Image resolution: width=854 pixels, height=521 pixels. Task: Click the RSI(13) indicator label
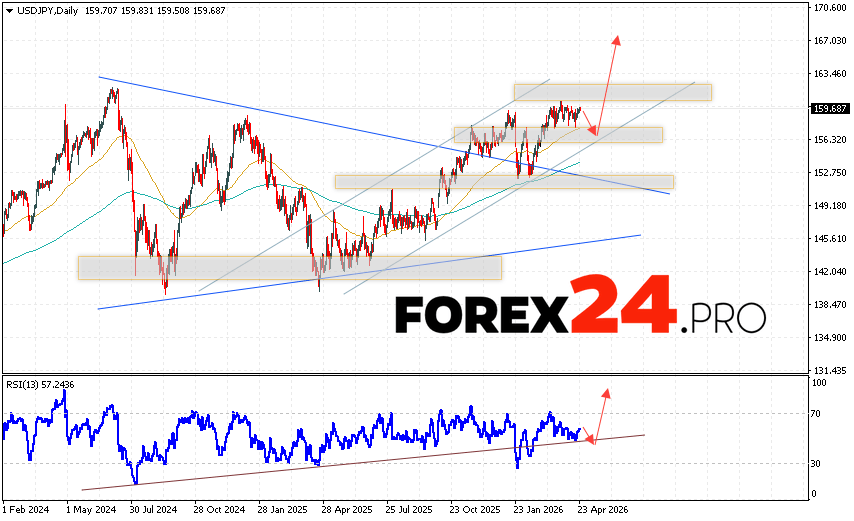(40, 383)
